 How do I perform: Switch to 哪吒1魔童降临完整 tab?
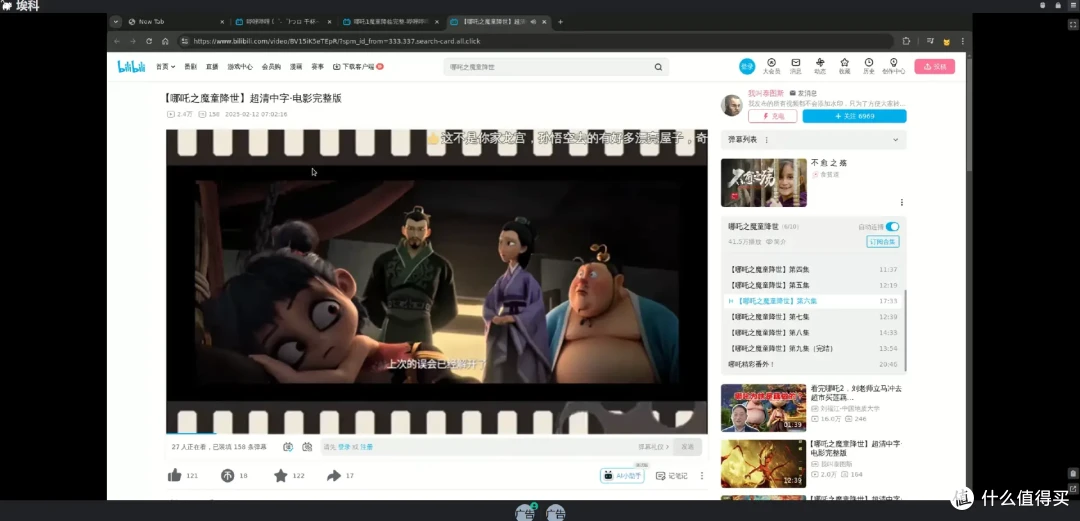(392, 21)
